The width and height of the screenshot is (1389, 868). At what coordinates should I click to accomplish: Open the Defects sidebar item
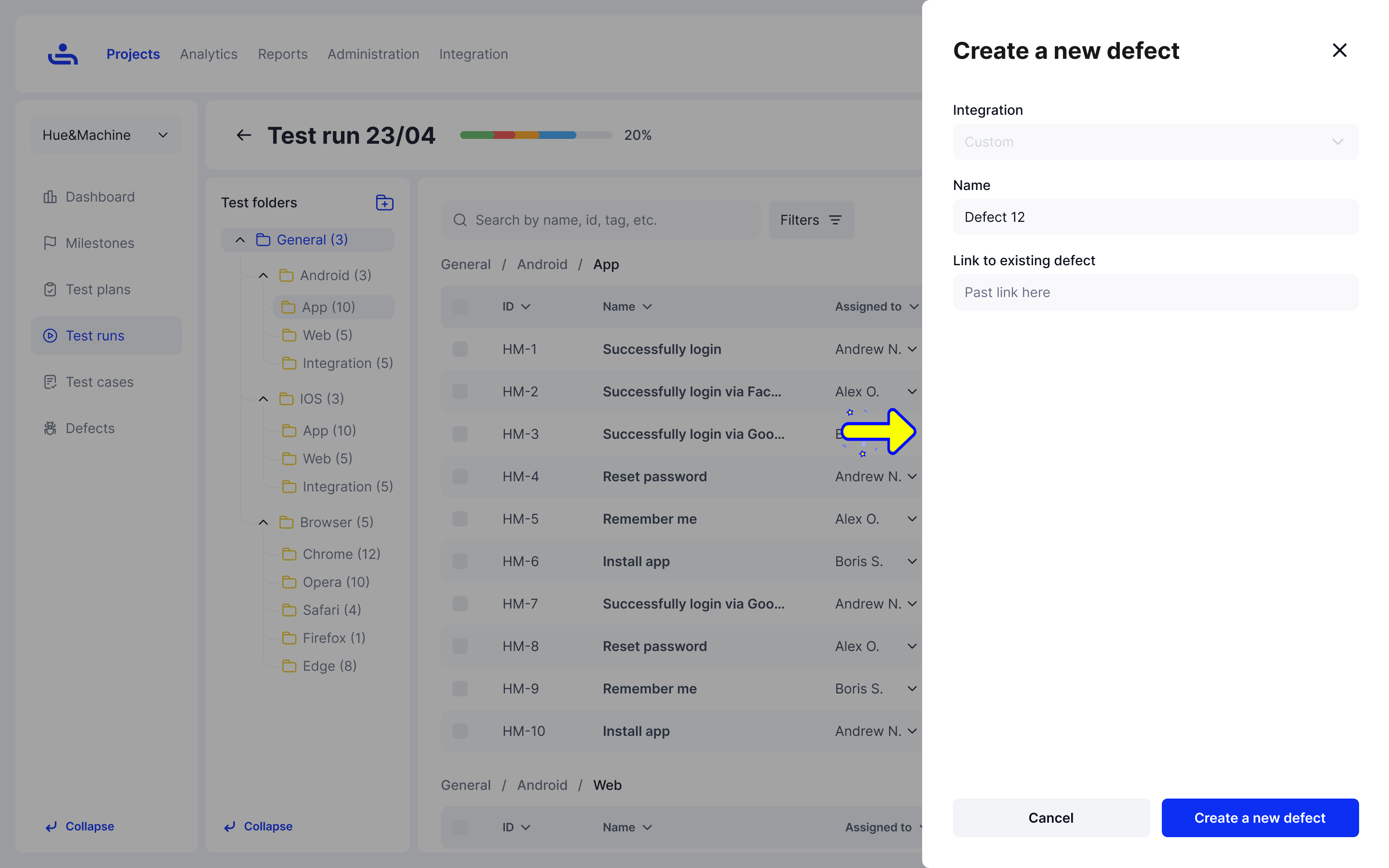point(90,428)
